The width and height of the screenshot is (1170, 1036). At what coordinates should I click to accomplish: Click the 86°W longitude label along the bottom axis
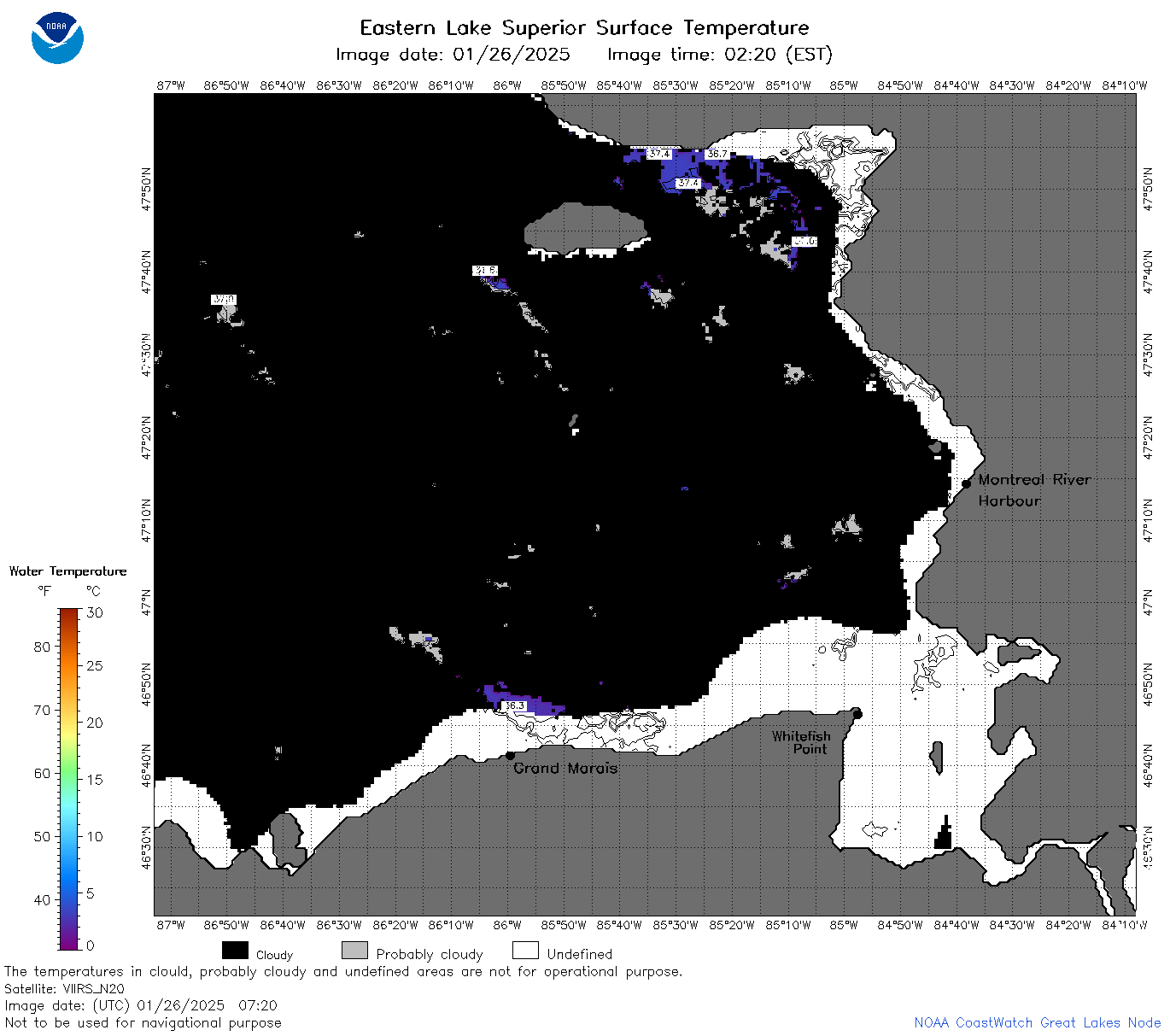pos(507,924)
